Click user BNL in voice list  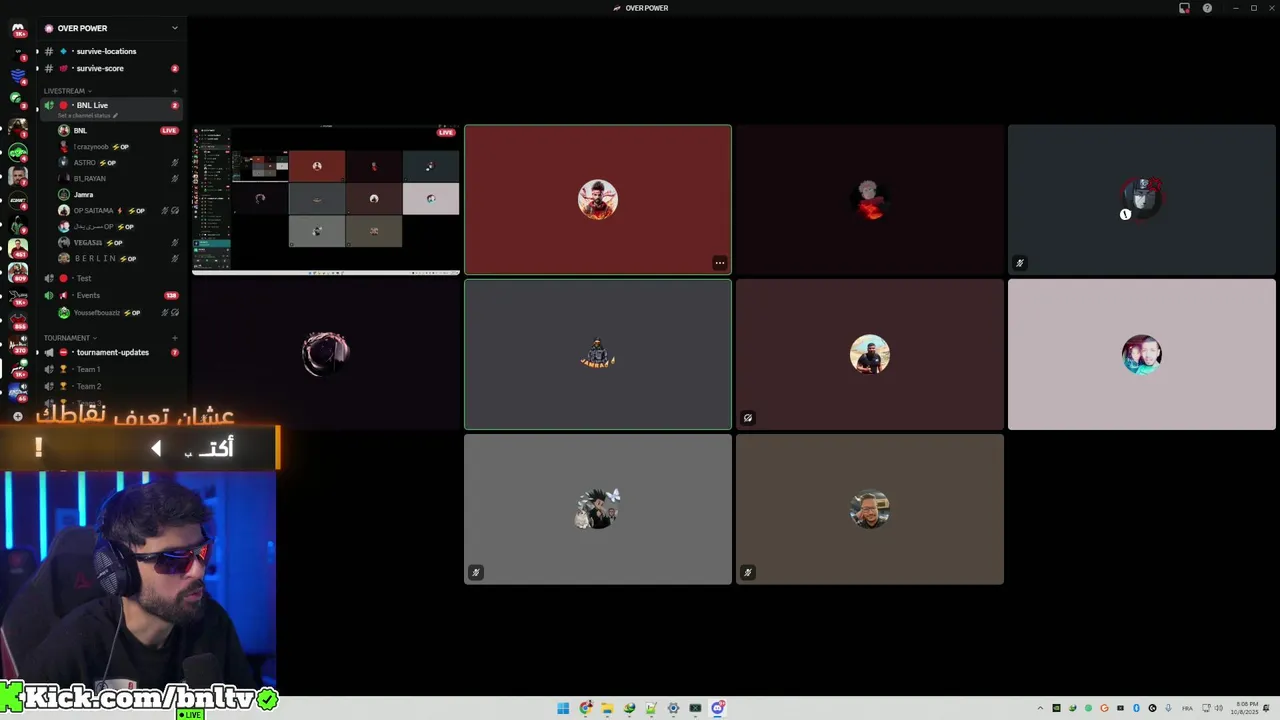click(80, 130)
